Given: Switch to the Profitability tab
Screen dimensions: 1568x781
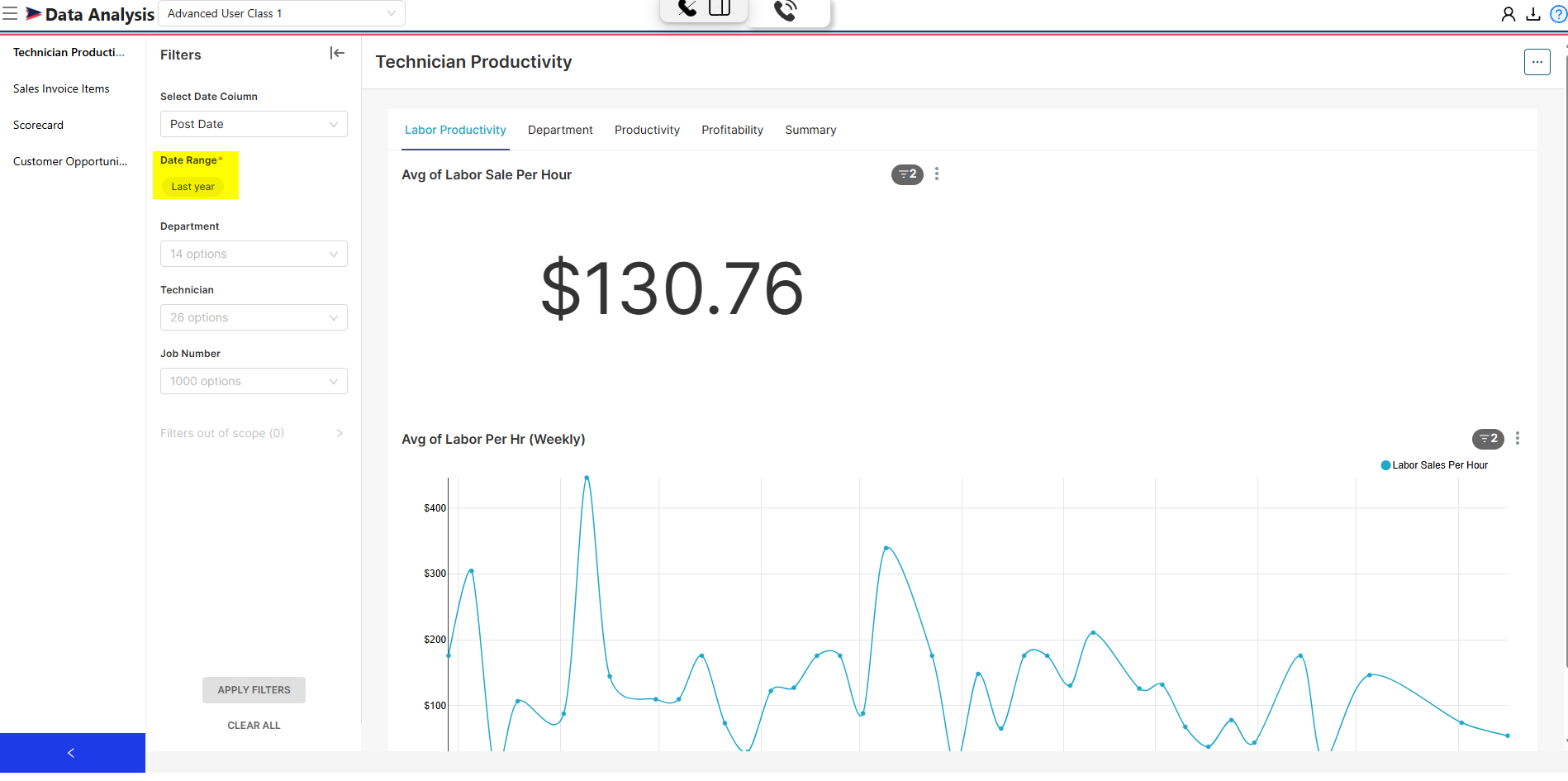Looking at the screenshot, I should coord(732,130).
